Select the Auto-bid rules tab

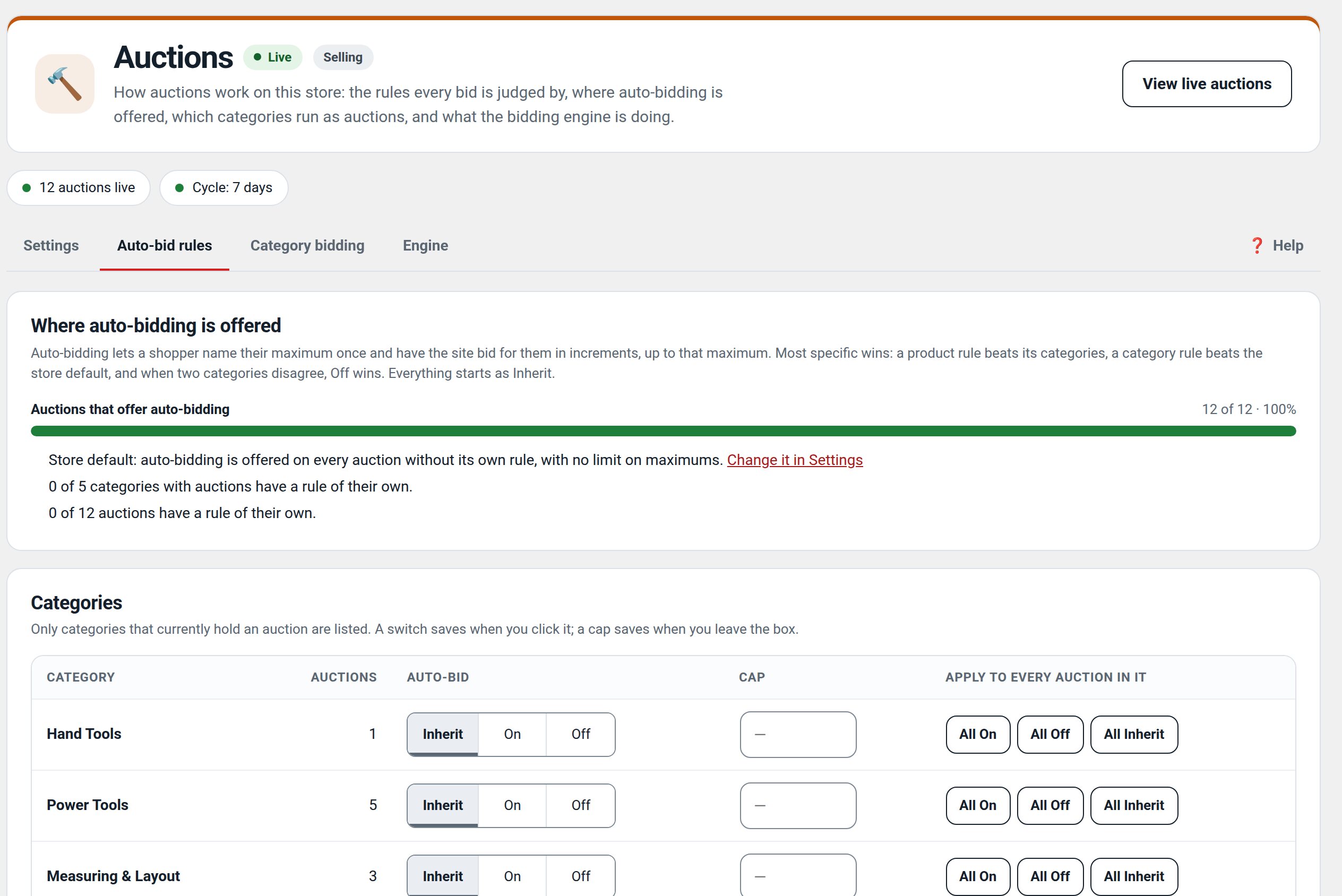point(165,246)
